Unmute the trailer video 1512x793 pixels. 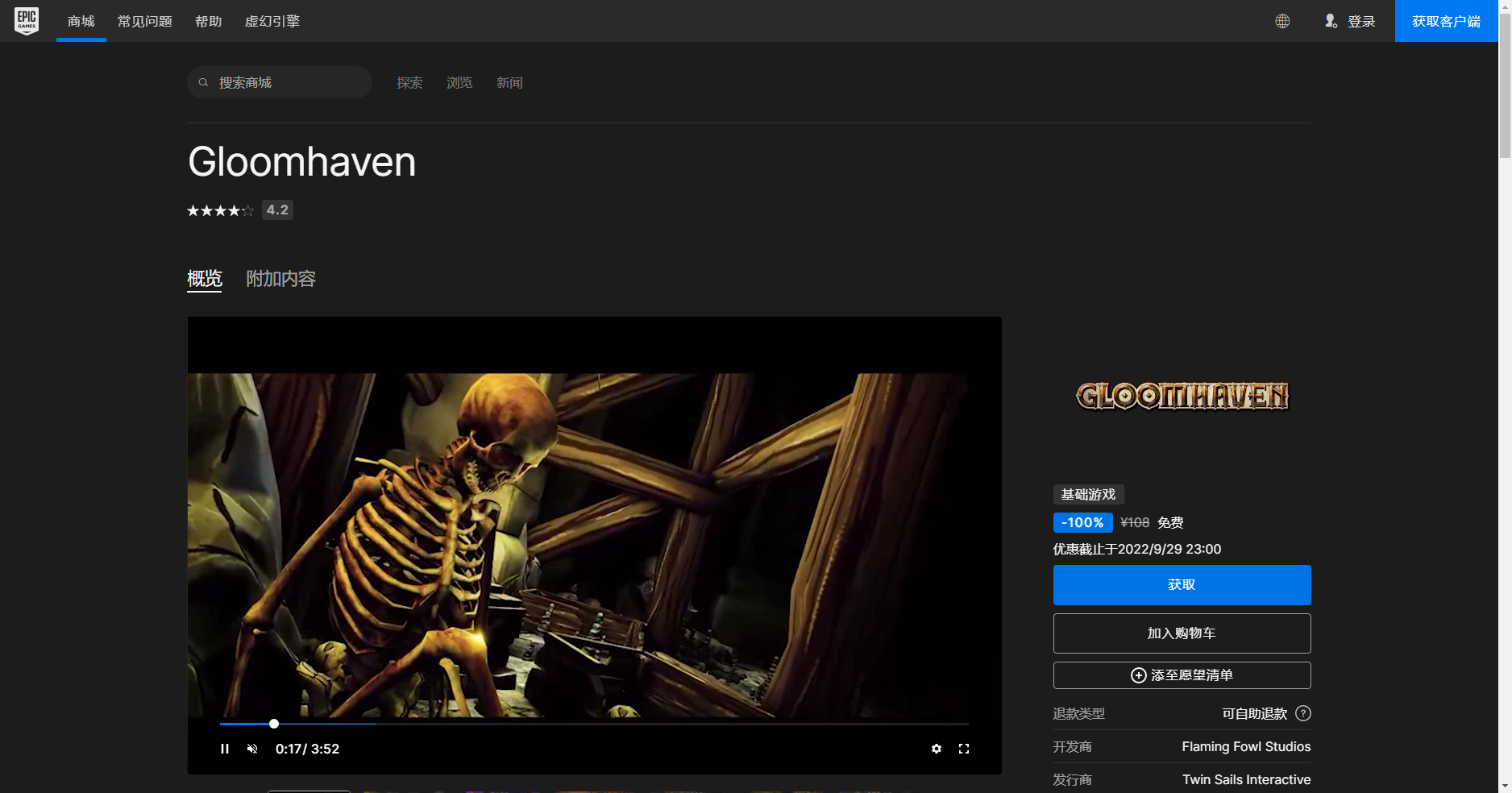(252, 749)
